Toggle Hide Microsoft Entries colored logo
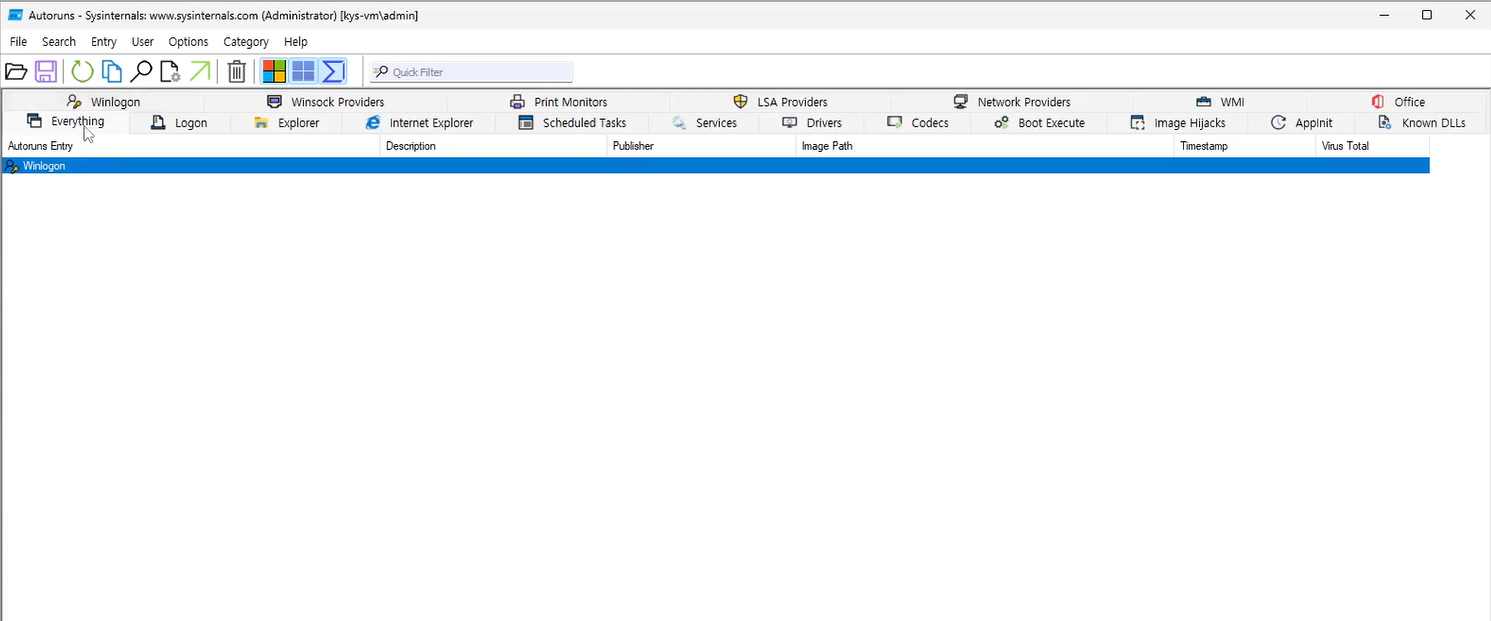This screenshot has height=621, width=1491. tap(274, 71)
